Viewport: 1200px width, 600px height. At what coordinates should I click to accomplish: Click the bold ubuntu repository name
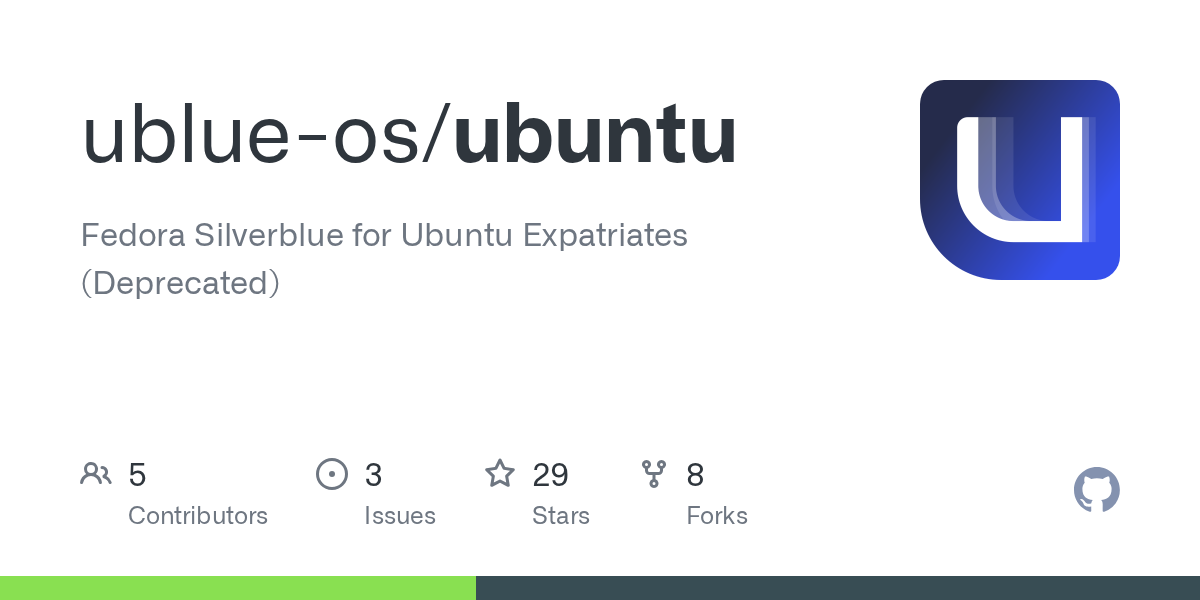click(x=595, y=136)
